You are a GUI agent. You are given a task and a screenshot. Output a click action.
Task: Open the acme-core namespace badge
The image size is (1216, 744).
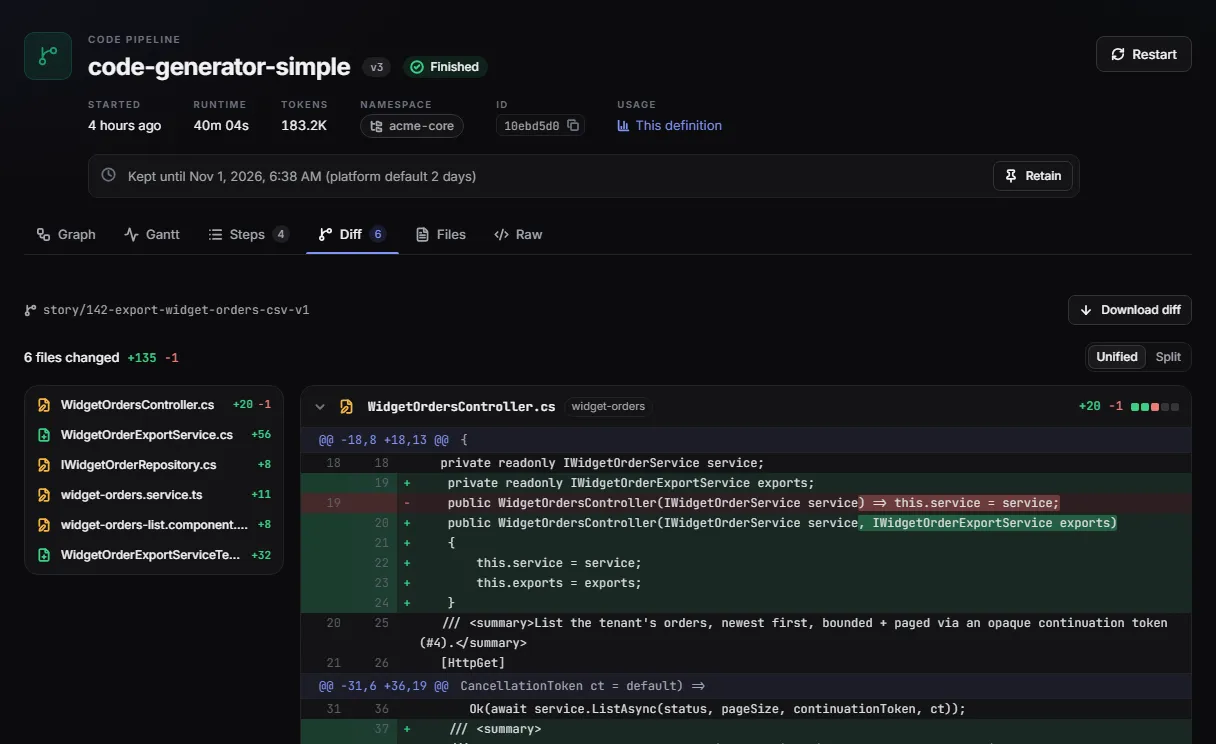pos(412,126)
